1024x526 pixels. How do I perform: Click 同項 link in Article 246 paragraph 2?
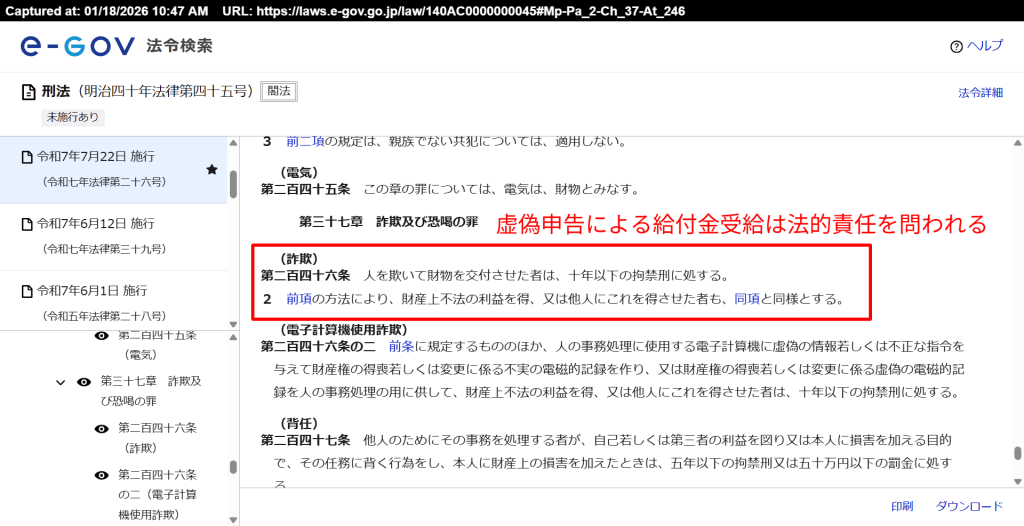[747, 300]
